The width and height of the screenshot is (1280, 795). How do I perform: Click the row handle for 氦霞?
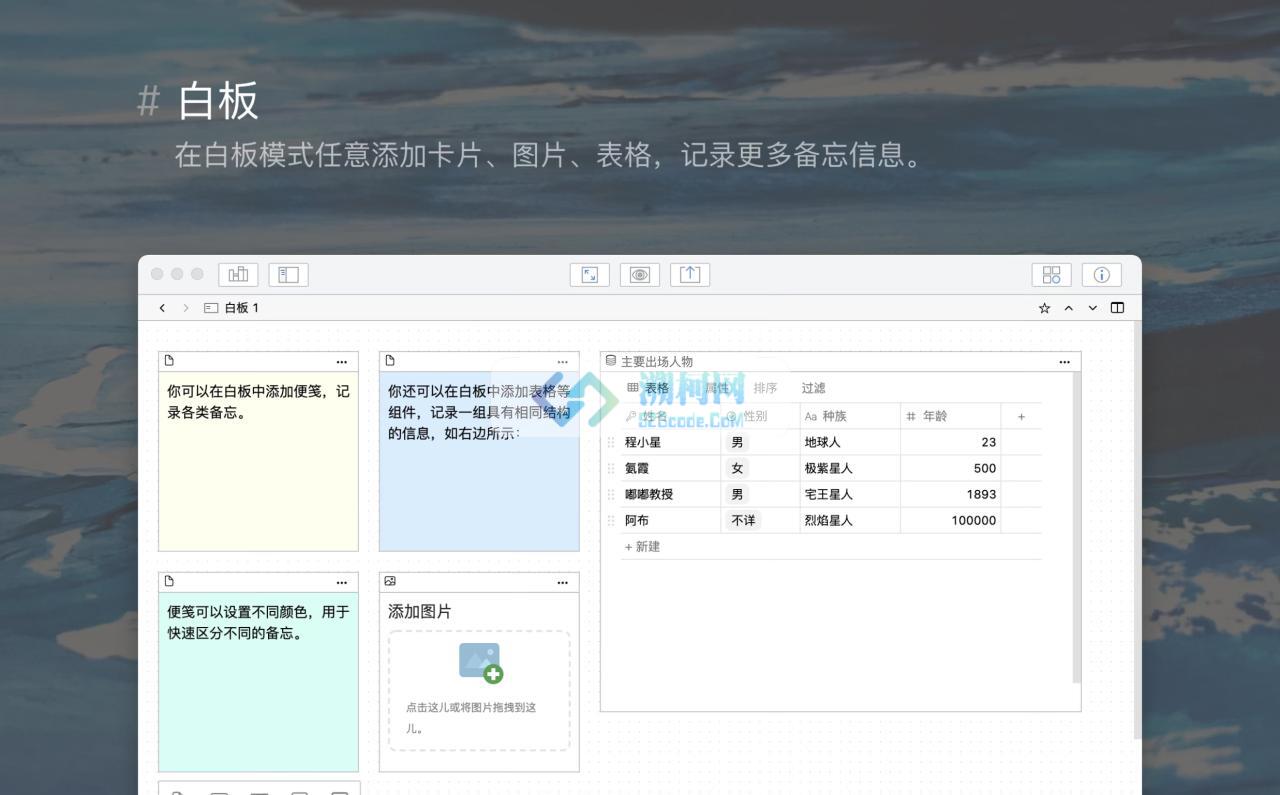(x=611, y=468)
